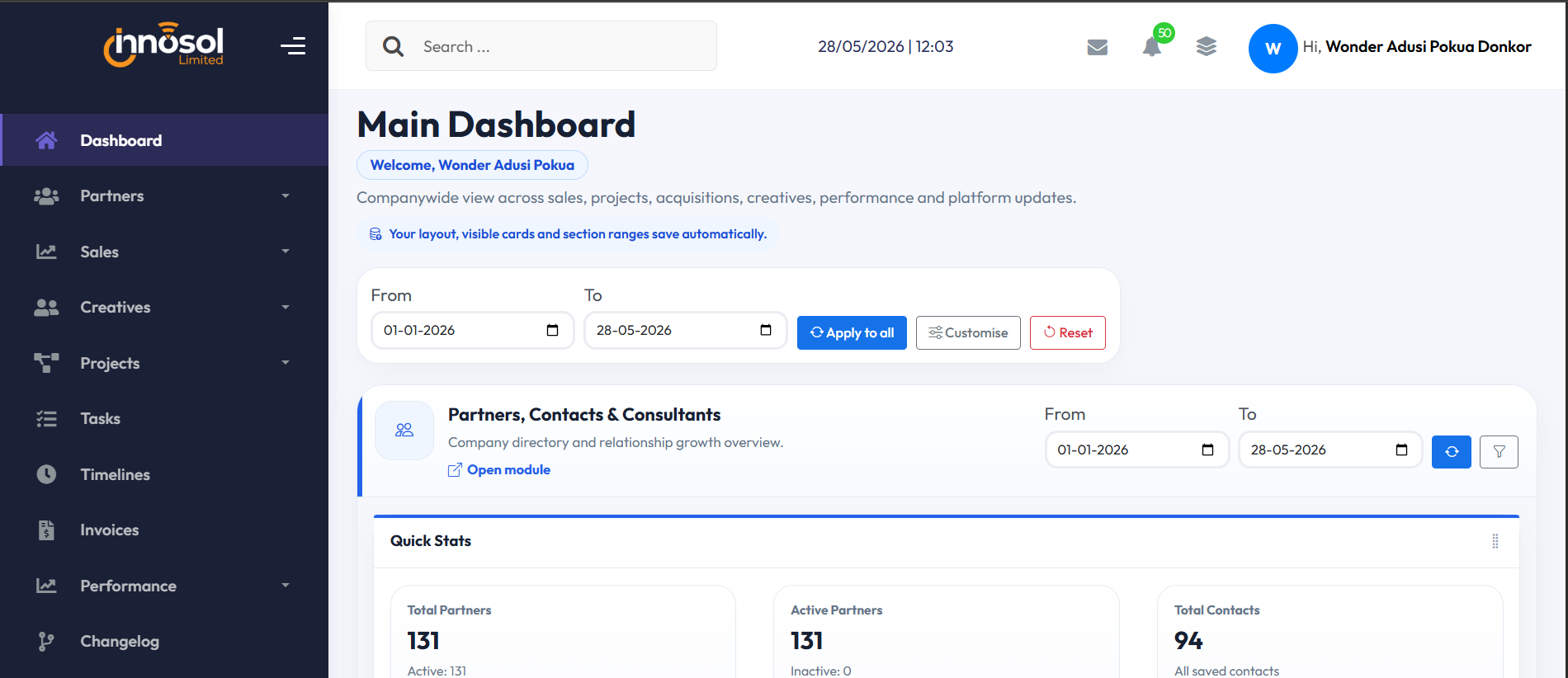Click the Partners section From date value

coord(1093,450)
